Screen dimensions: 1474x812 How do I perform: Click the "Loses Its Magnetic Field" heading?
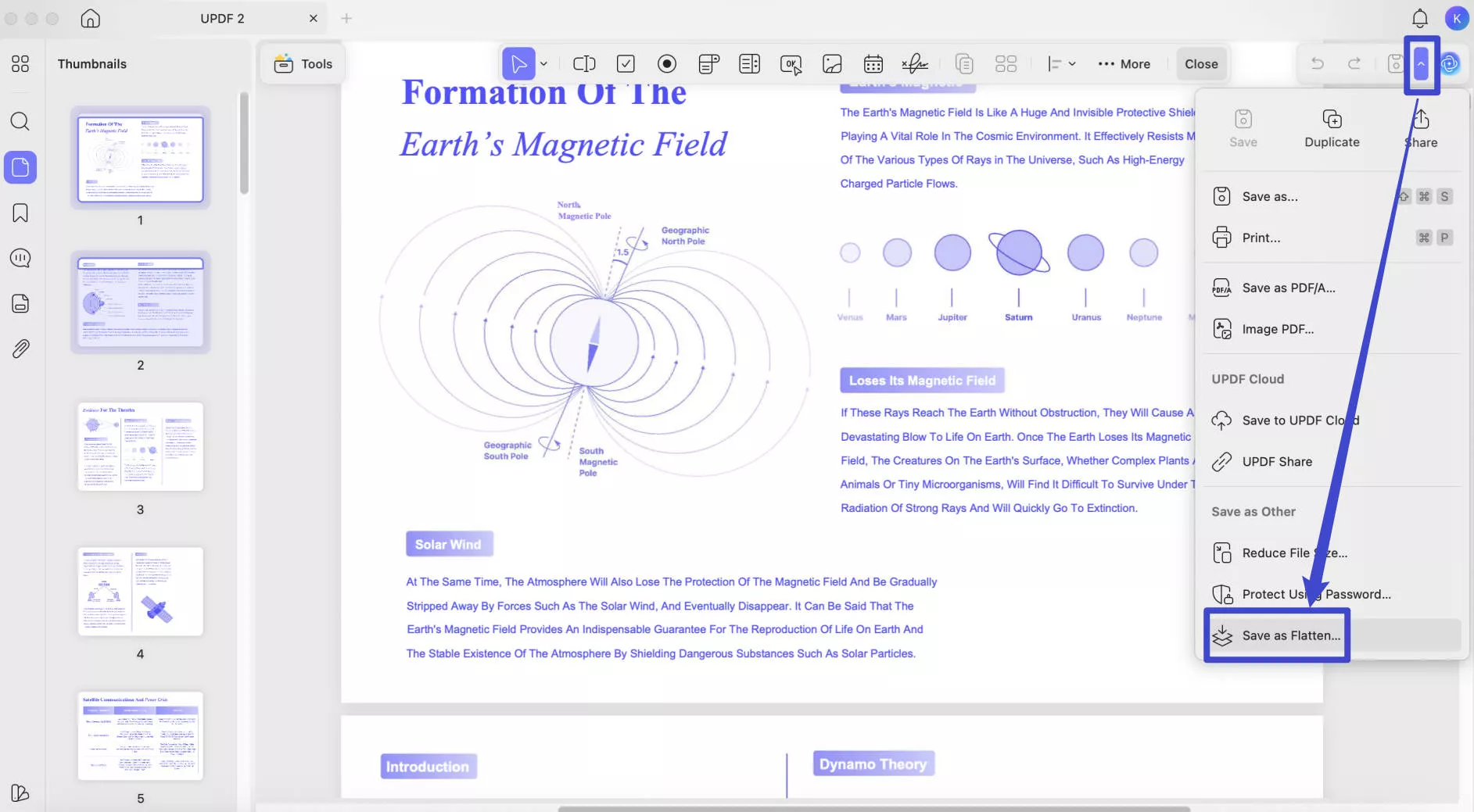922,381
